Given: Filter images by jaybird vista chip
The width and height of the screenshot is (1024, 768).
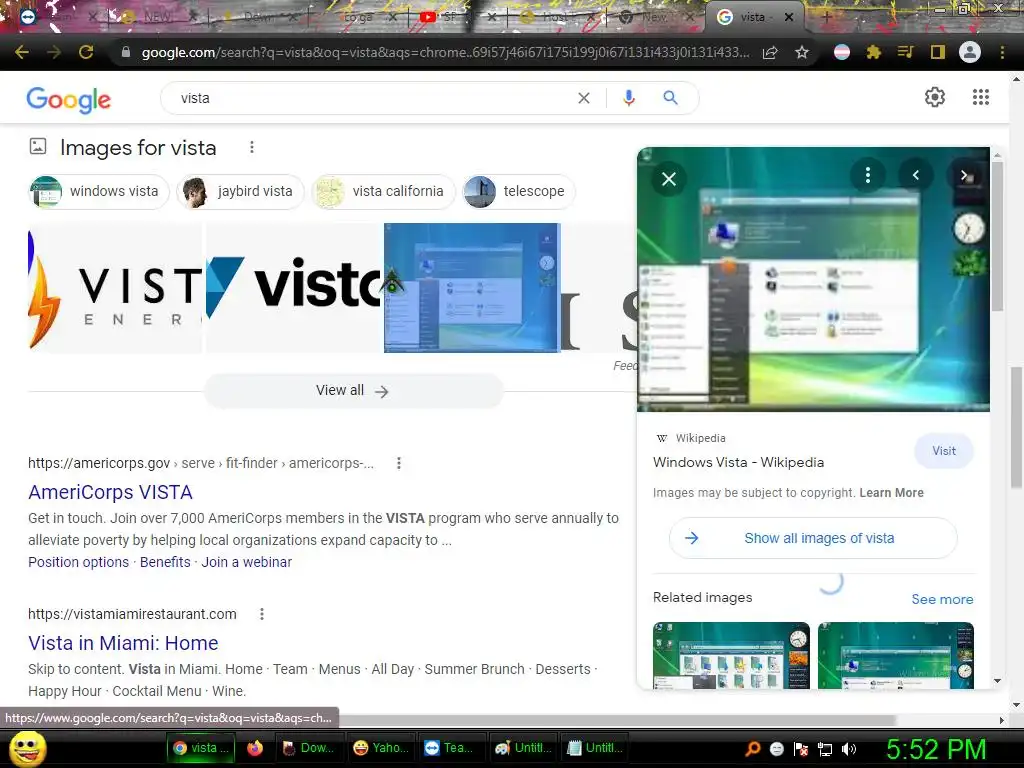Looking at the screenshot, I should [240, 191].
